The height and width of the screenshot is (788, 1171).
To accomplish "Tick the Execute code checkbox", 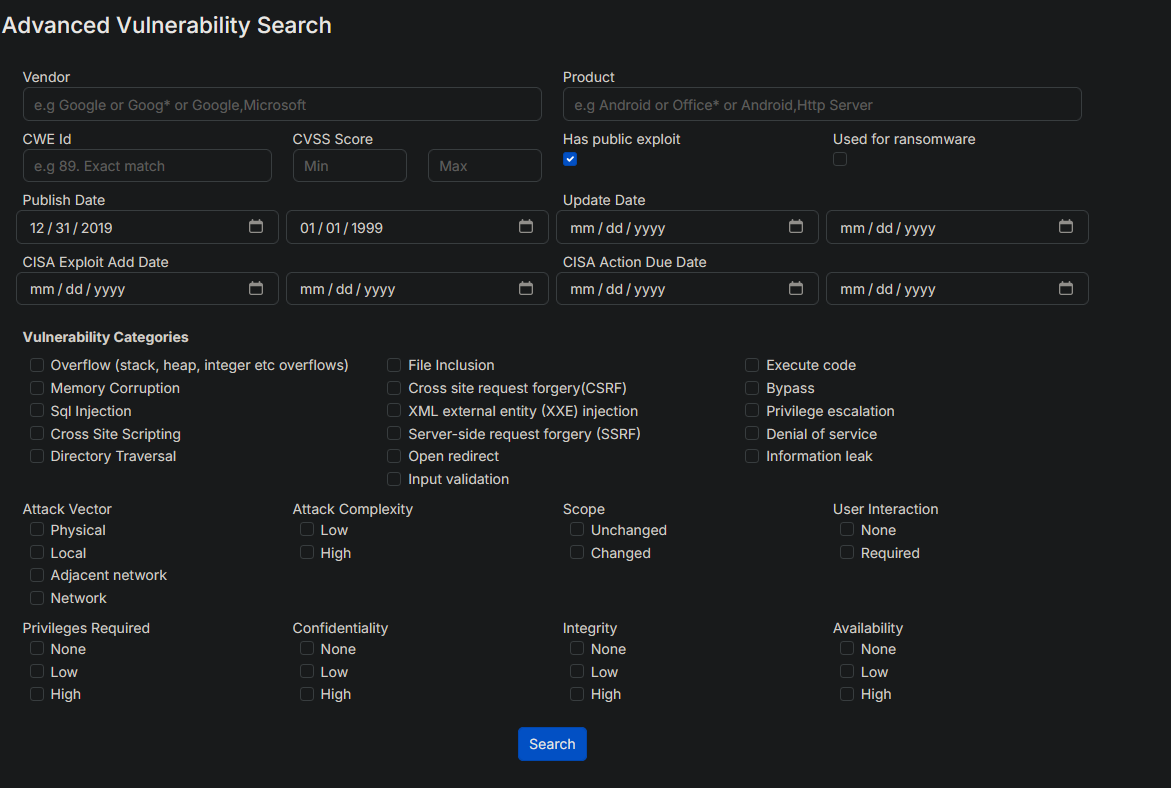I will pos(752,365).
